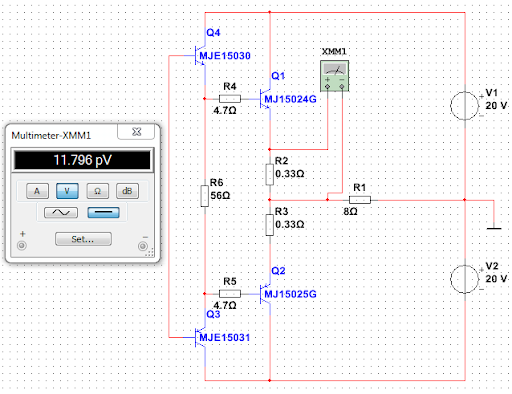
Task: Select voltmeter mode V on multimeter
Action: click(x=67, y=191)
